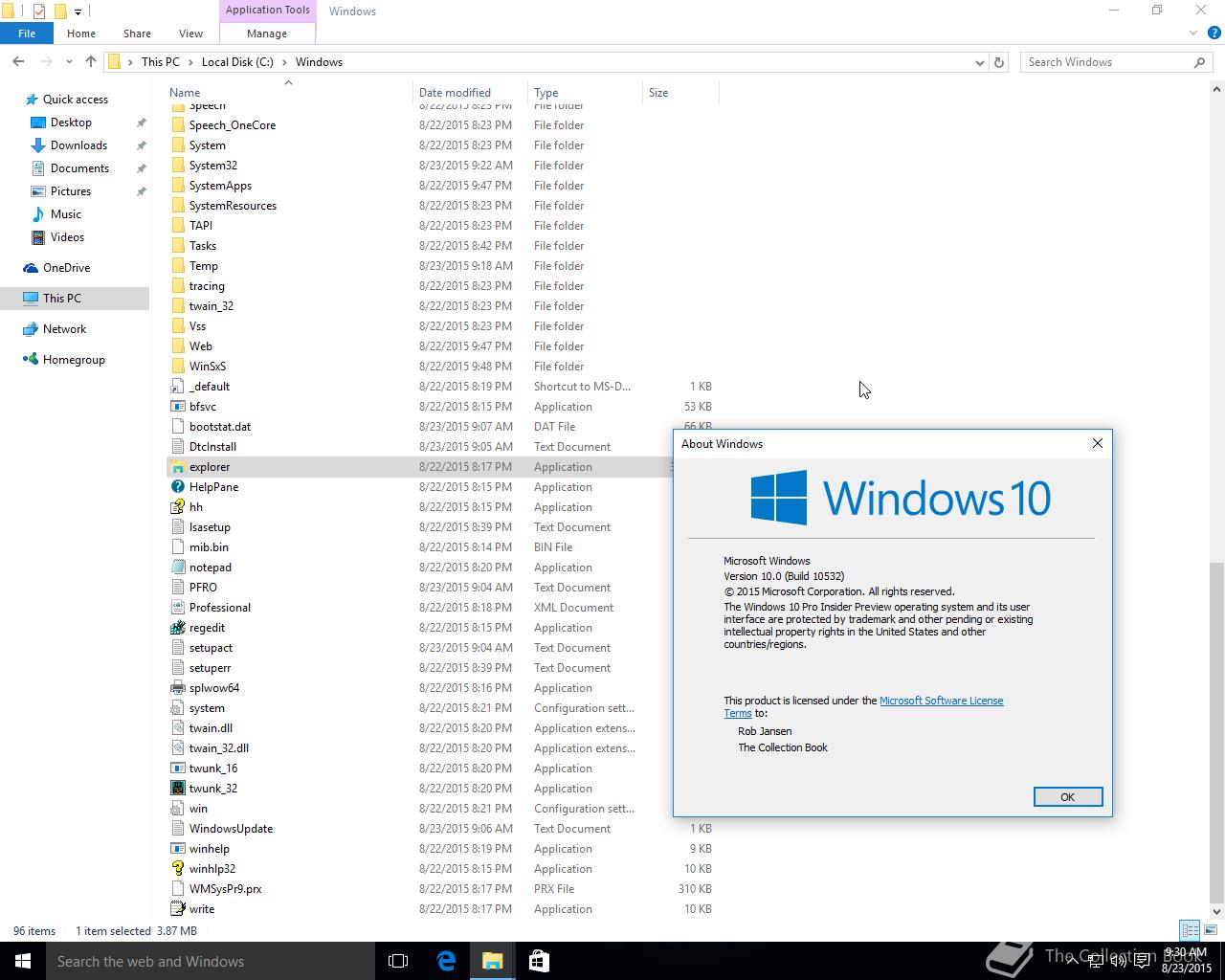Open the File menu
This screenshot has height=980, width=1225.
(x=27, y=33)
